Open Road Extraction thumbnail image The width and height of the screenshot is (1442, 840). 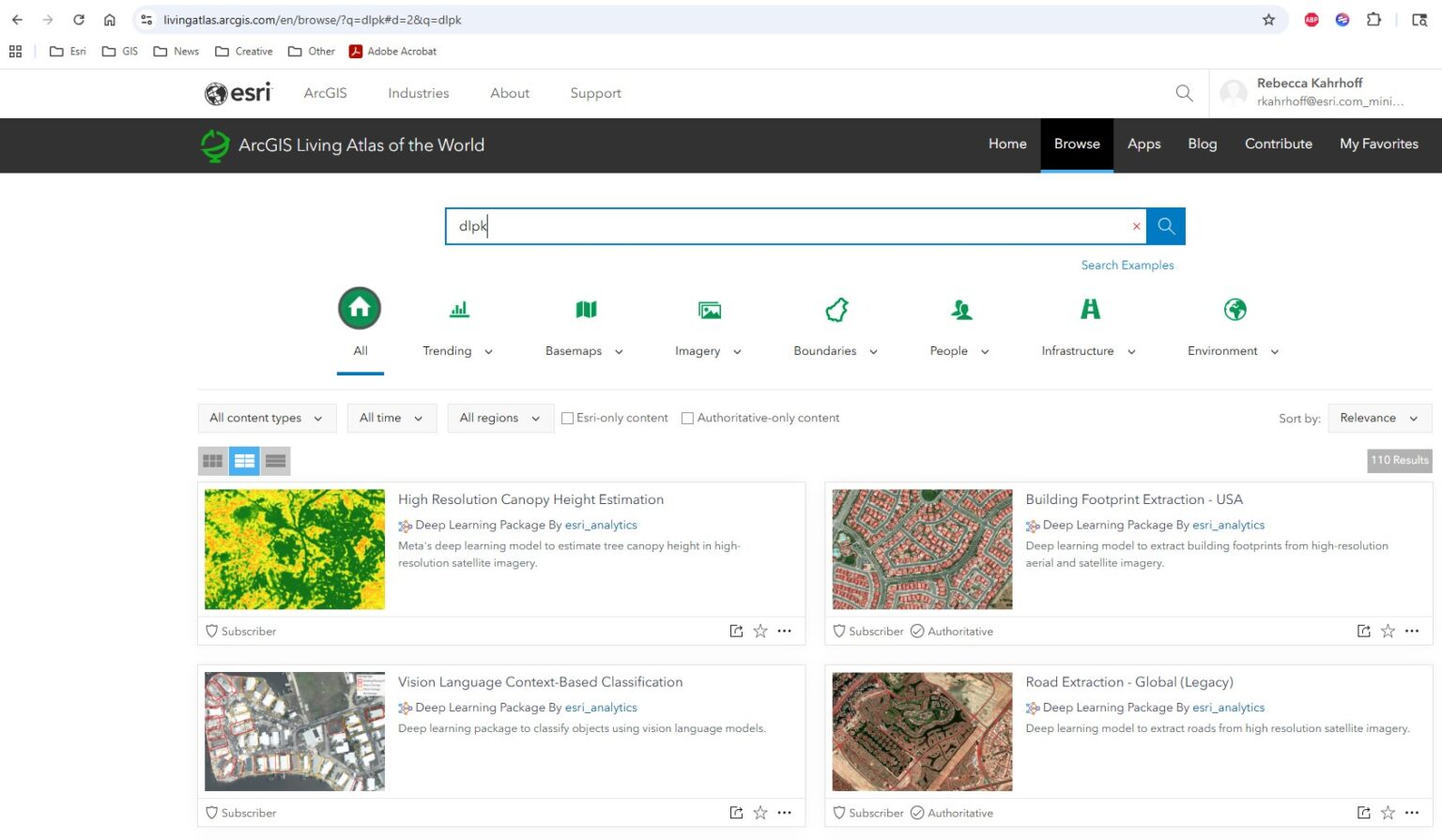[922, 731]
